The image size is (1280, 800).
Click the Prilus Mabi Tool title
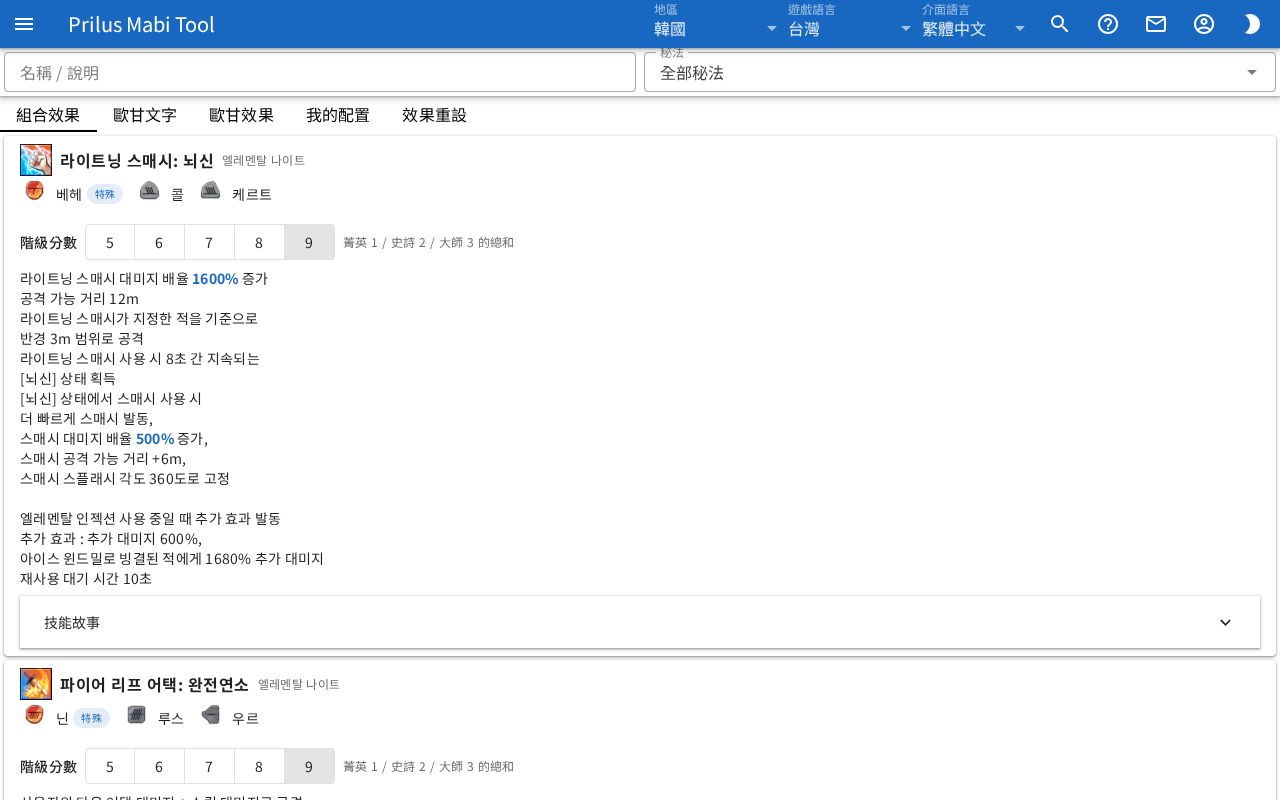[x=141, y=24]
